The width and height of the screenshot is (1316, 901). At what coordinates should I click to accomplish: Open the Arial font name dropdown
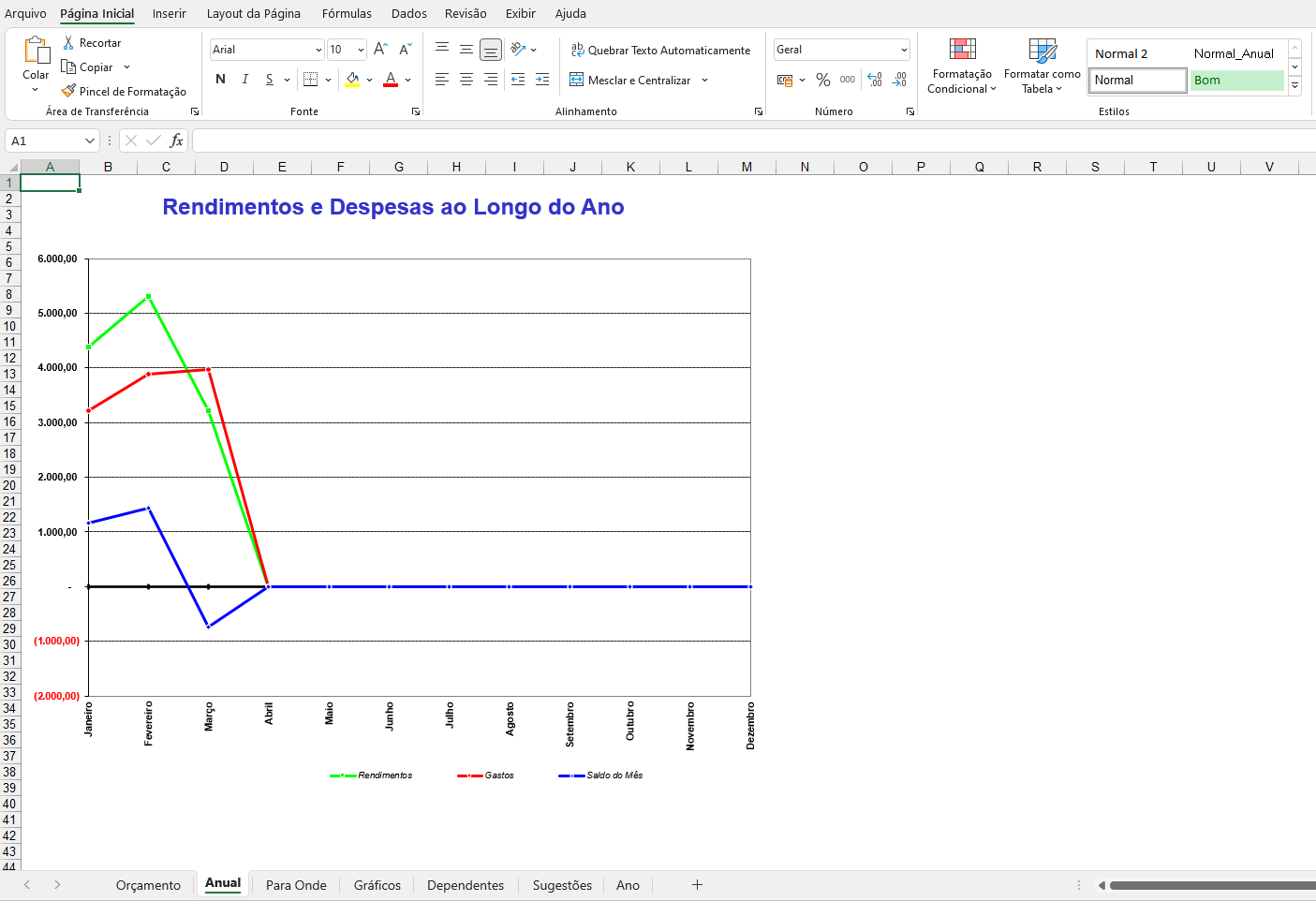(318, 50)
